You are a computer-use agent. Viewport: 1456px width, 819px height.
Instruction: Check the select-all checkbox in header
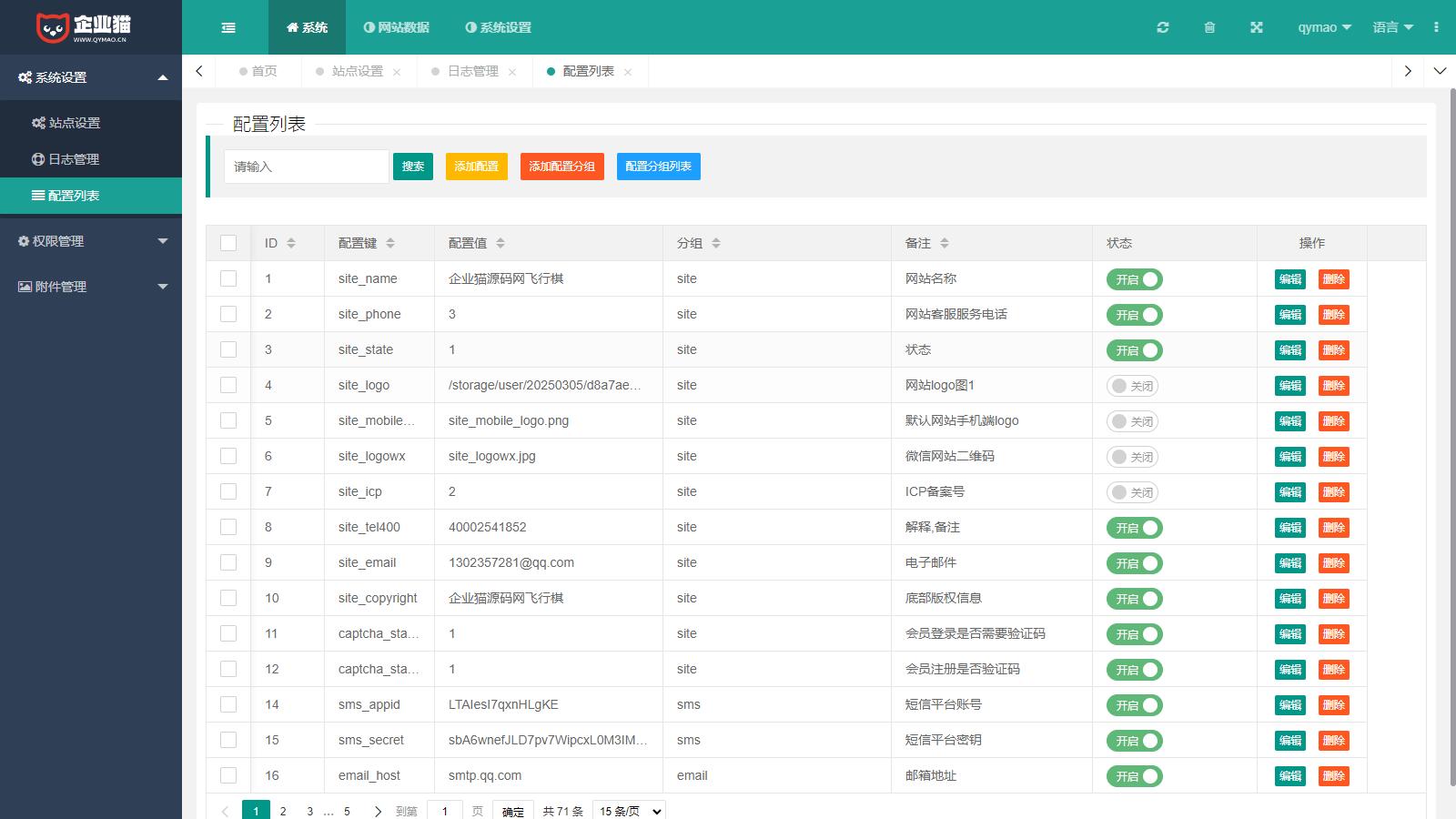click(x=228, y=243)
